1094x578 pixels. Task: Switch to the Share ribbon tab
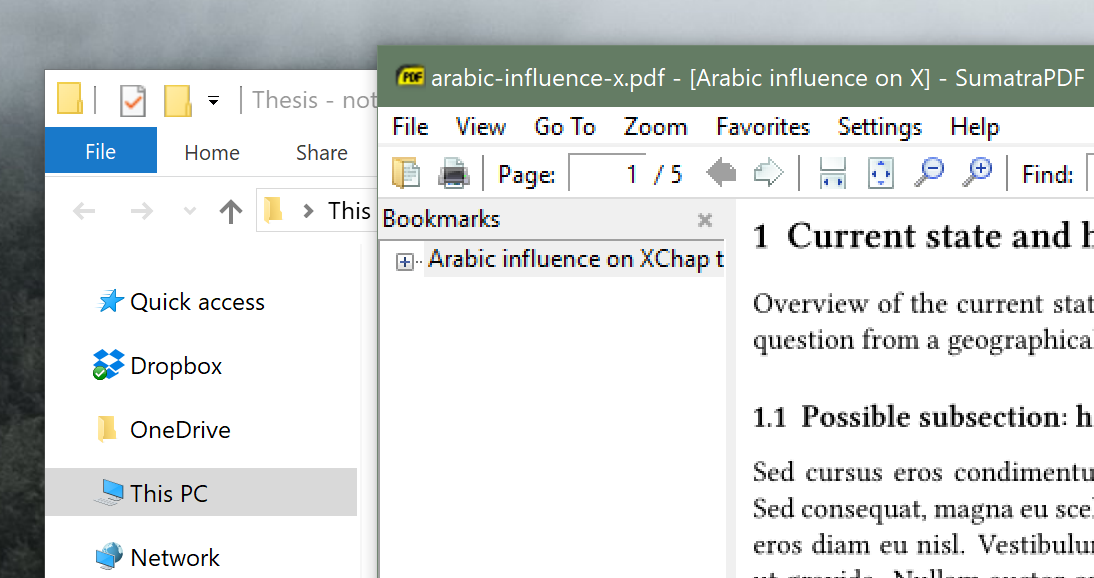point(320,152)
